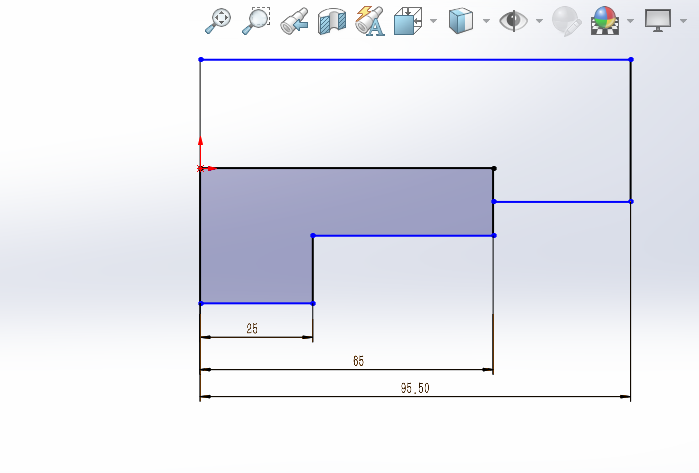
Task: Select the blue horizontal line under the shaded step
Action: (403, 235)
